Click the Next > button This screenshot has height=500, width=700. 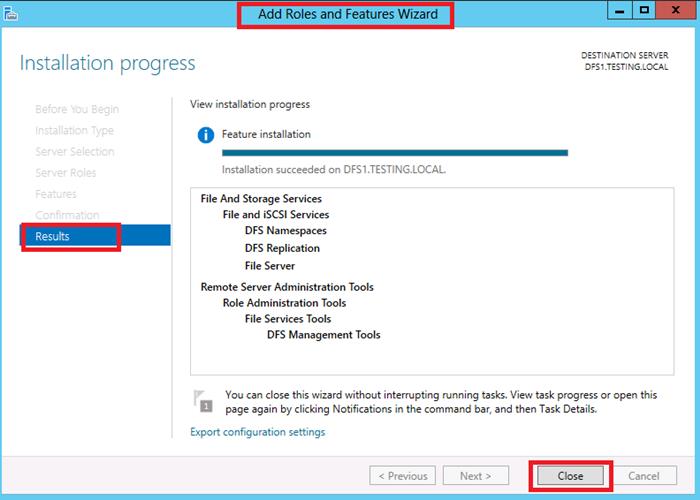coord(475,476)
